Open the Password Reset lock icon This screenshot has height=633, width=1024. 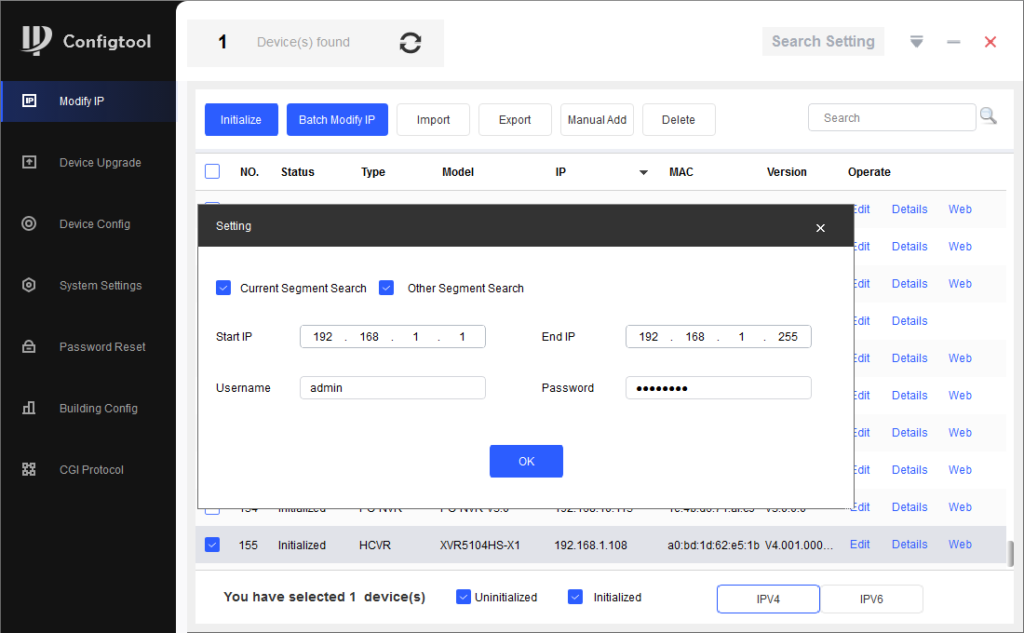tap(29, 347)
